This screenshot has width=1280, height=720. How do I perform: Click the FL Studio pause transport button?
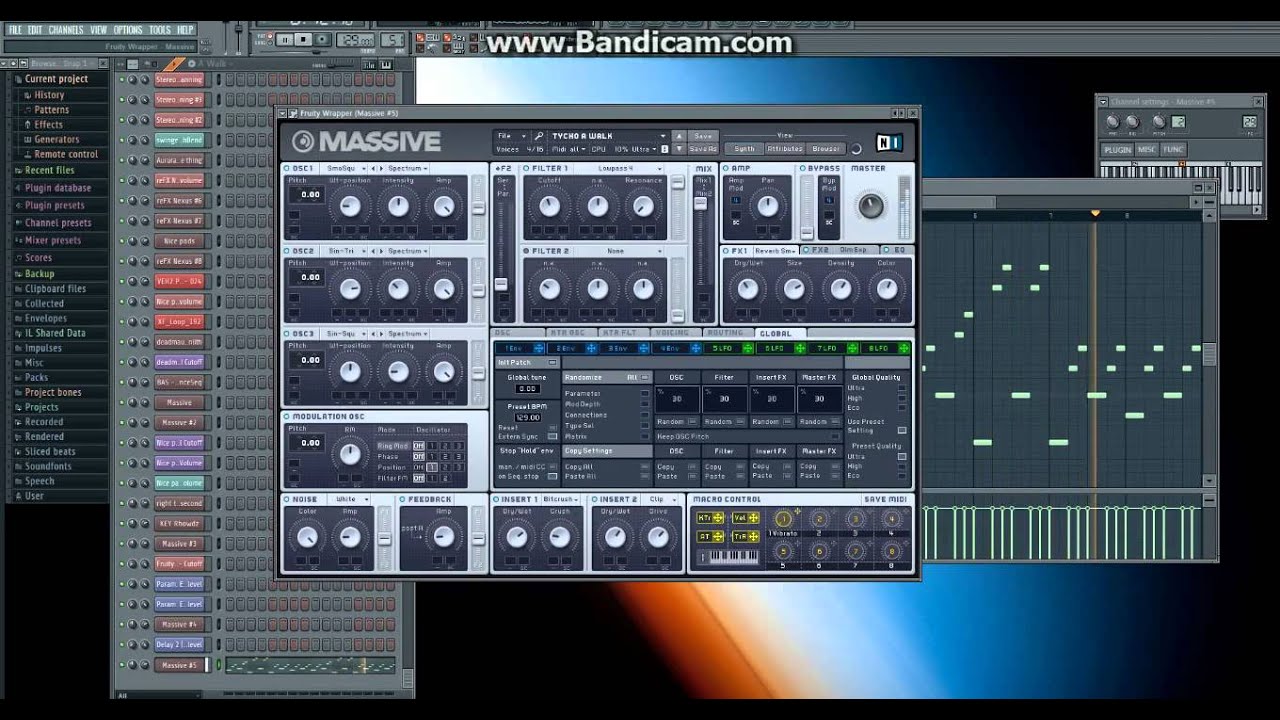pos(285,39)
